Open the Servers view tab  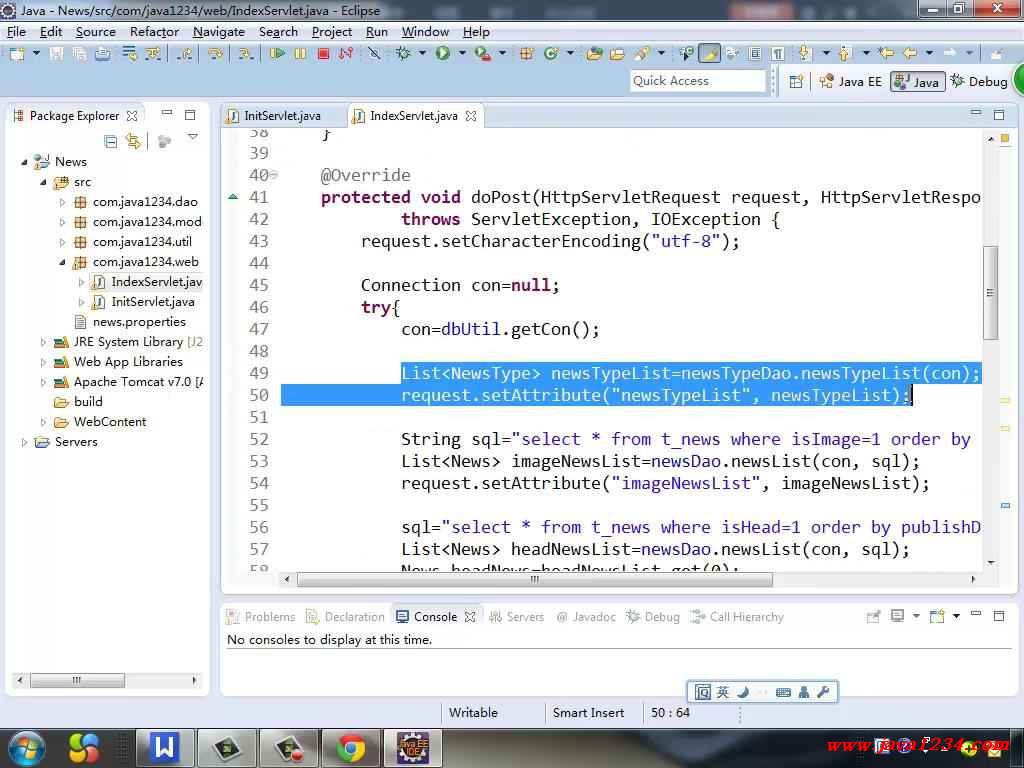point(517,617)
